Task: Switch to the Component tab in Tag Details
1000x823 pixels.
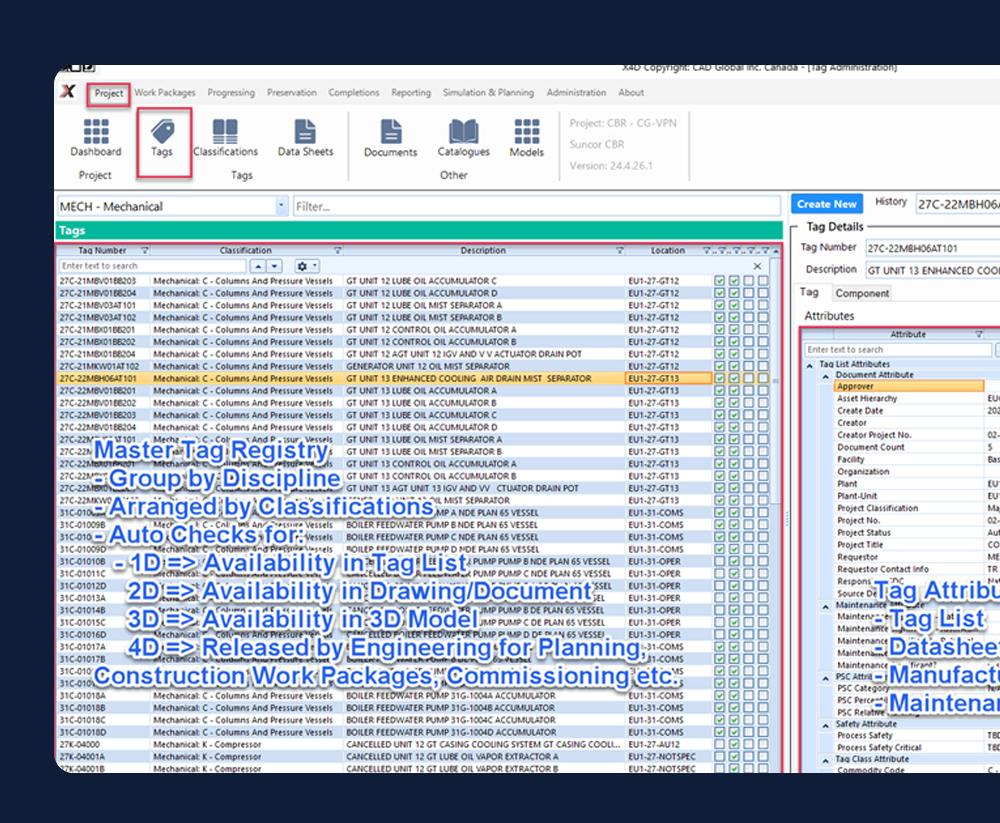Action: point(862,293)
